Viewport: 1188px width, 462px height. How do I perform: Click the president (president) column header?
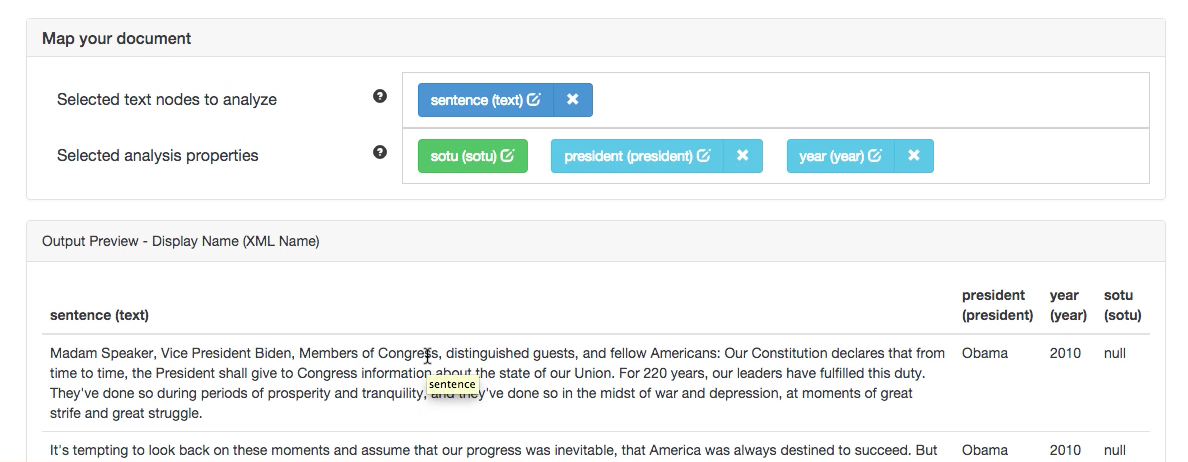997,305
